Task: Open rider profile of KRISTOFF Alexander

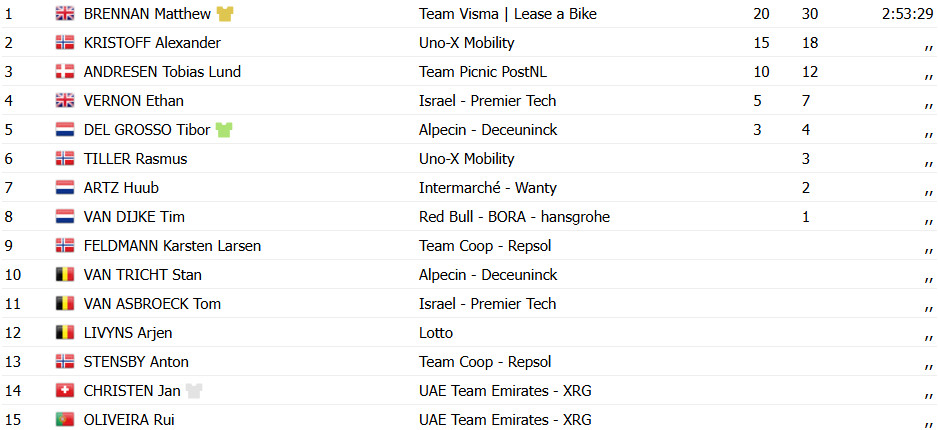Action: (152, 43)
